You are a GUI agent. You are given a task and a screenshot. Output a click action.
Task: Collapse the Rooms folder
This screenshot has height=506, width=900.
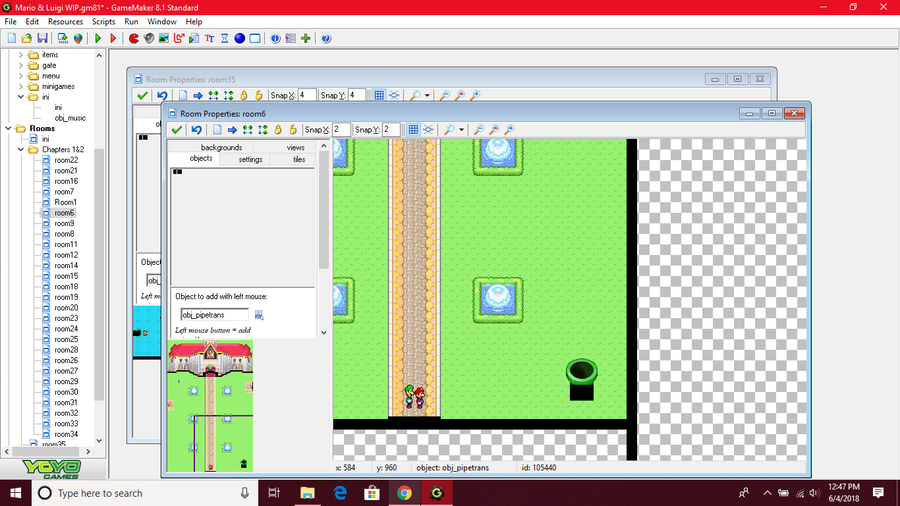9,129
